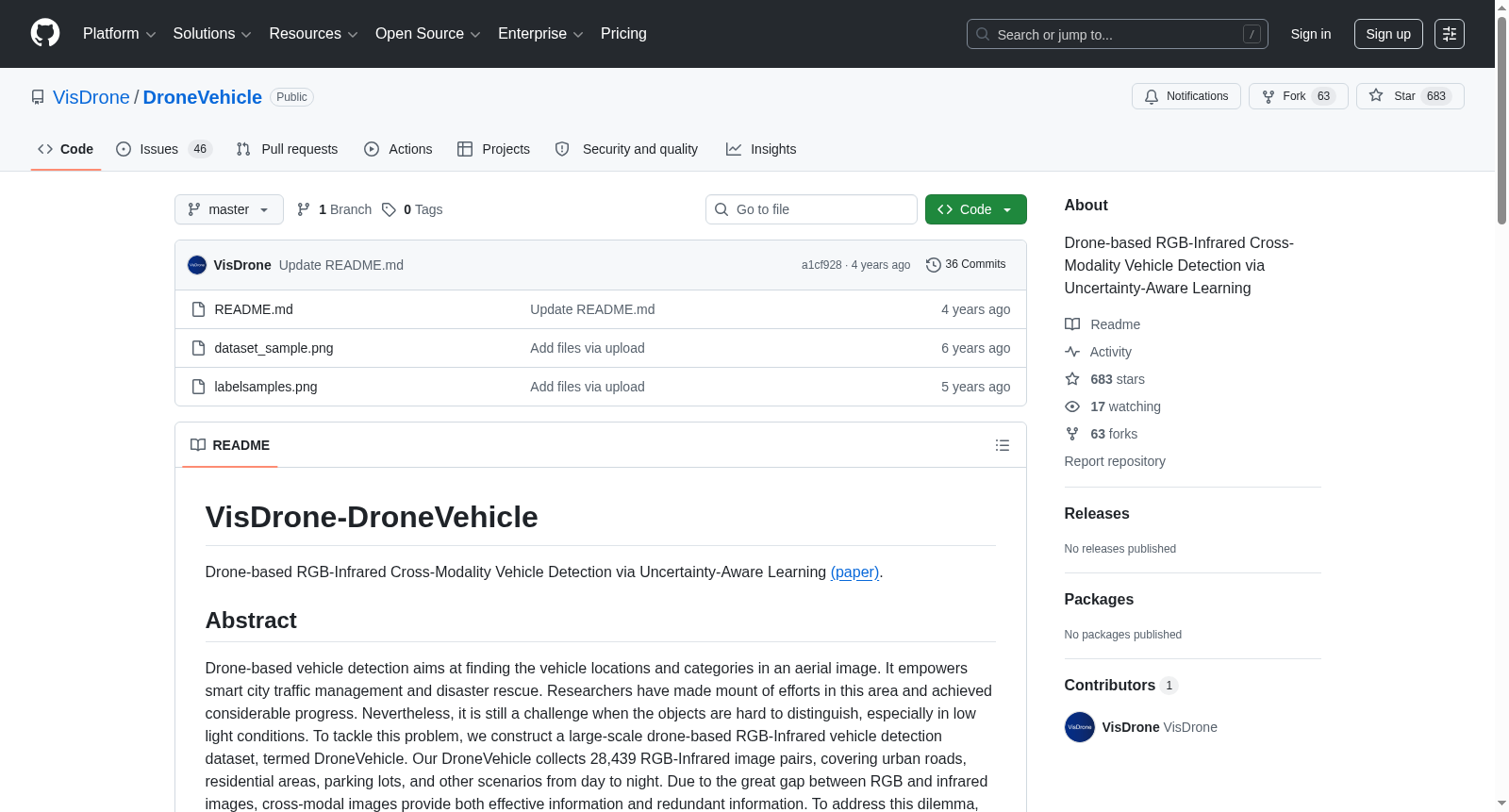1509x812 pixels.
Task: Click the eye icon beside 17 watching
Action: click(x=1072, y=406)
